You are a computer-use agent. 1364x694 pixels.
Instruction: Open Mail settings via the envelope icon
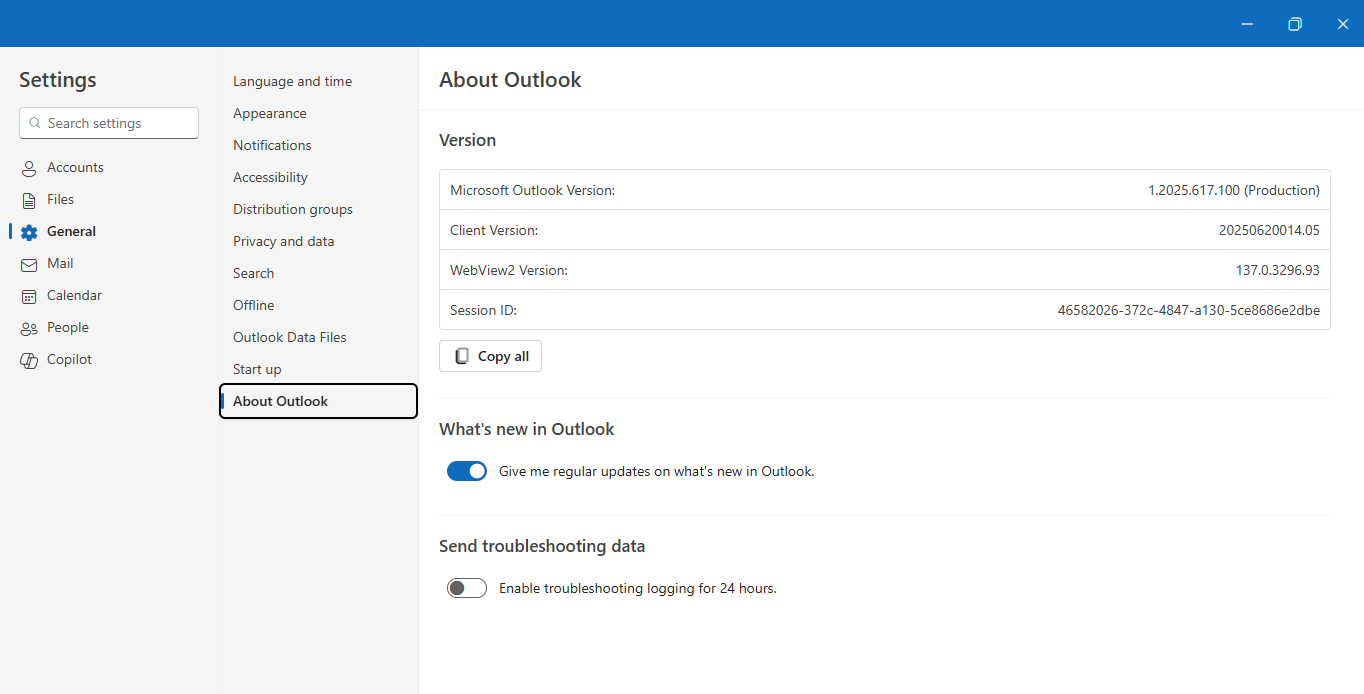click(x=28, y=263)
